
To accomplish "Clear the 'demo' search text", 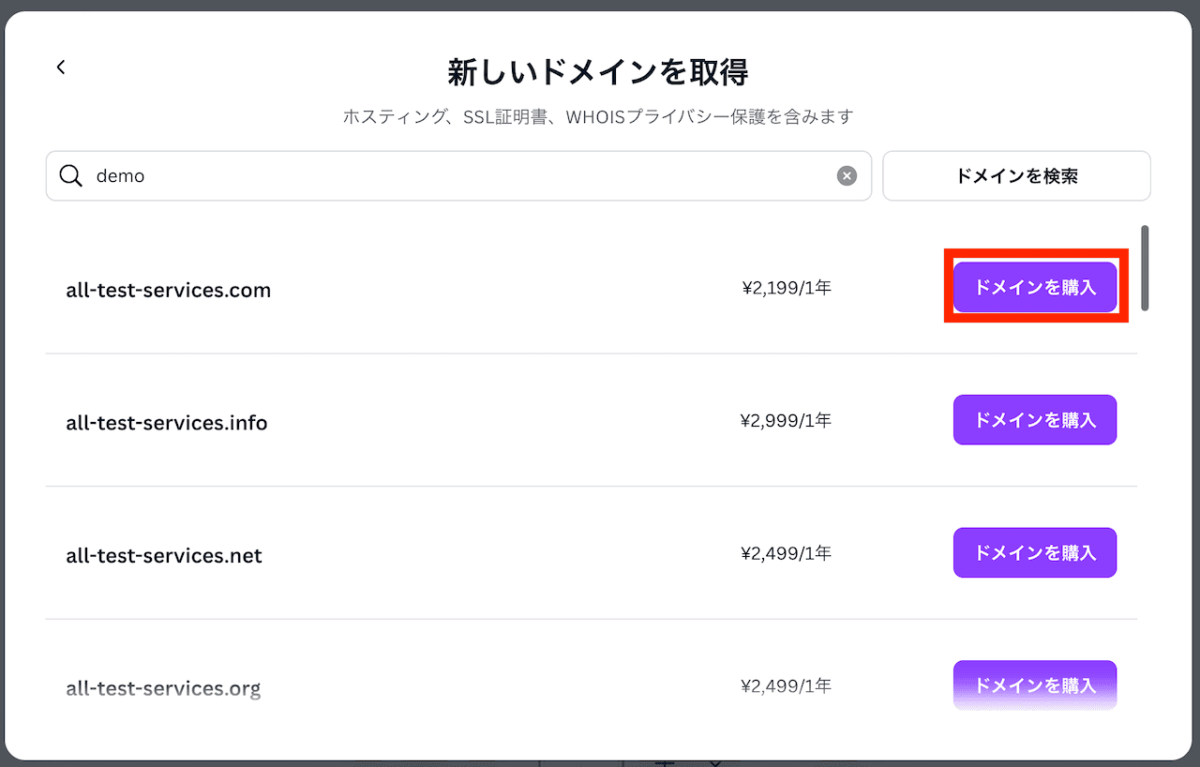I will pos(847,176).
